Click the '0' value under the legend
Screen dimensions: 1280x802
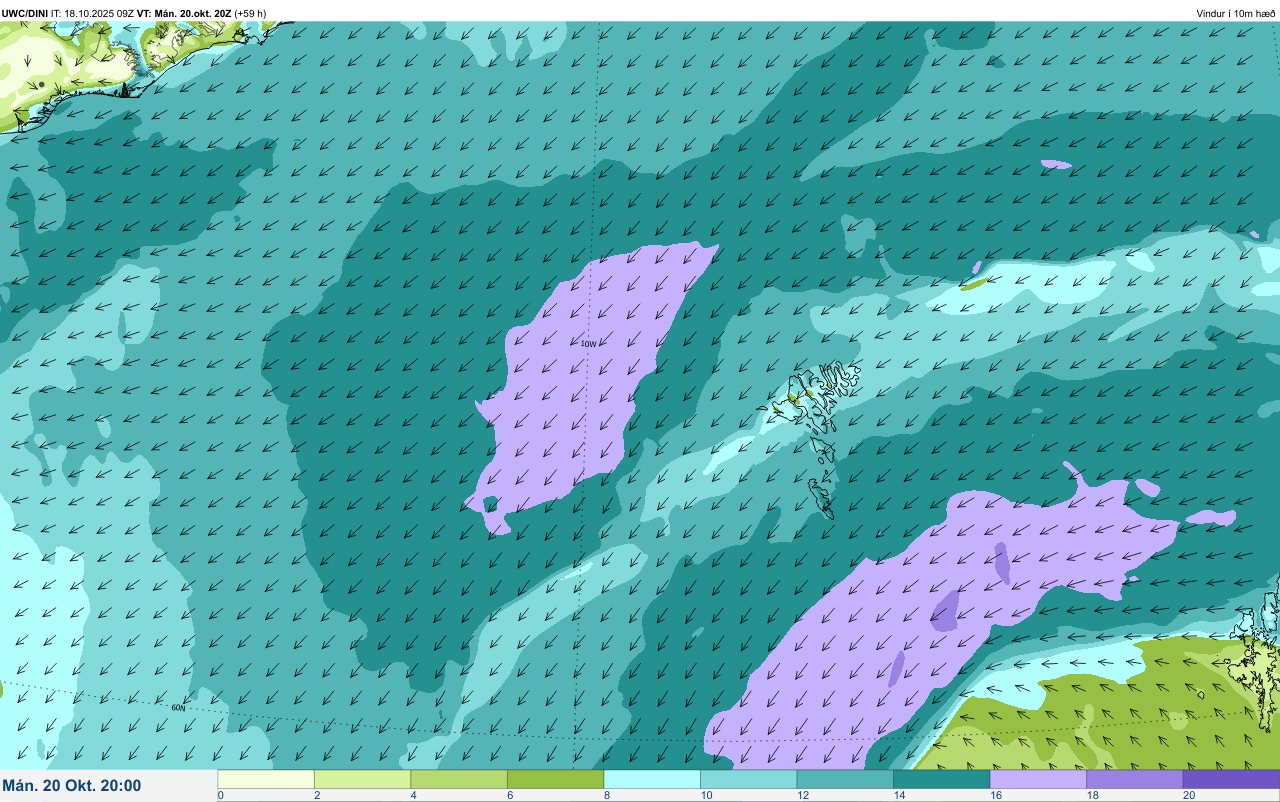tap(220, 795)
